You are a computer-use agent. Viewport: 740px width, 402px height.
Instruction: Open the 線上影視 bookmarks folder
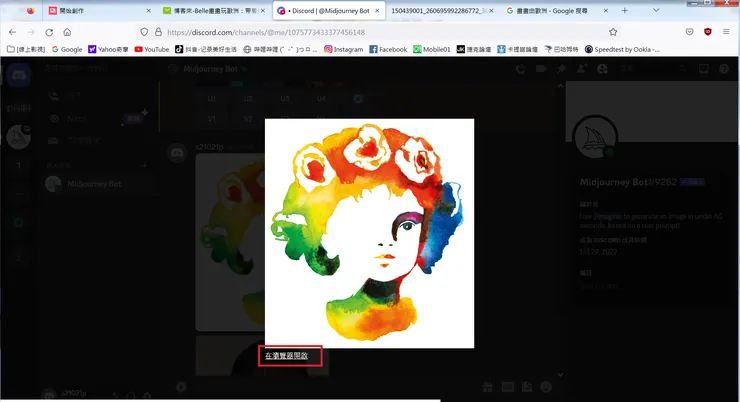click(x=26, y=49)
